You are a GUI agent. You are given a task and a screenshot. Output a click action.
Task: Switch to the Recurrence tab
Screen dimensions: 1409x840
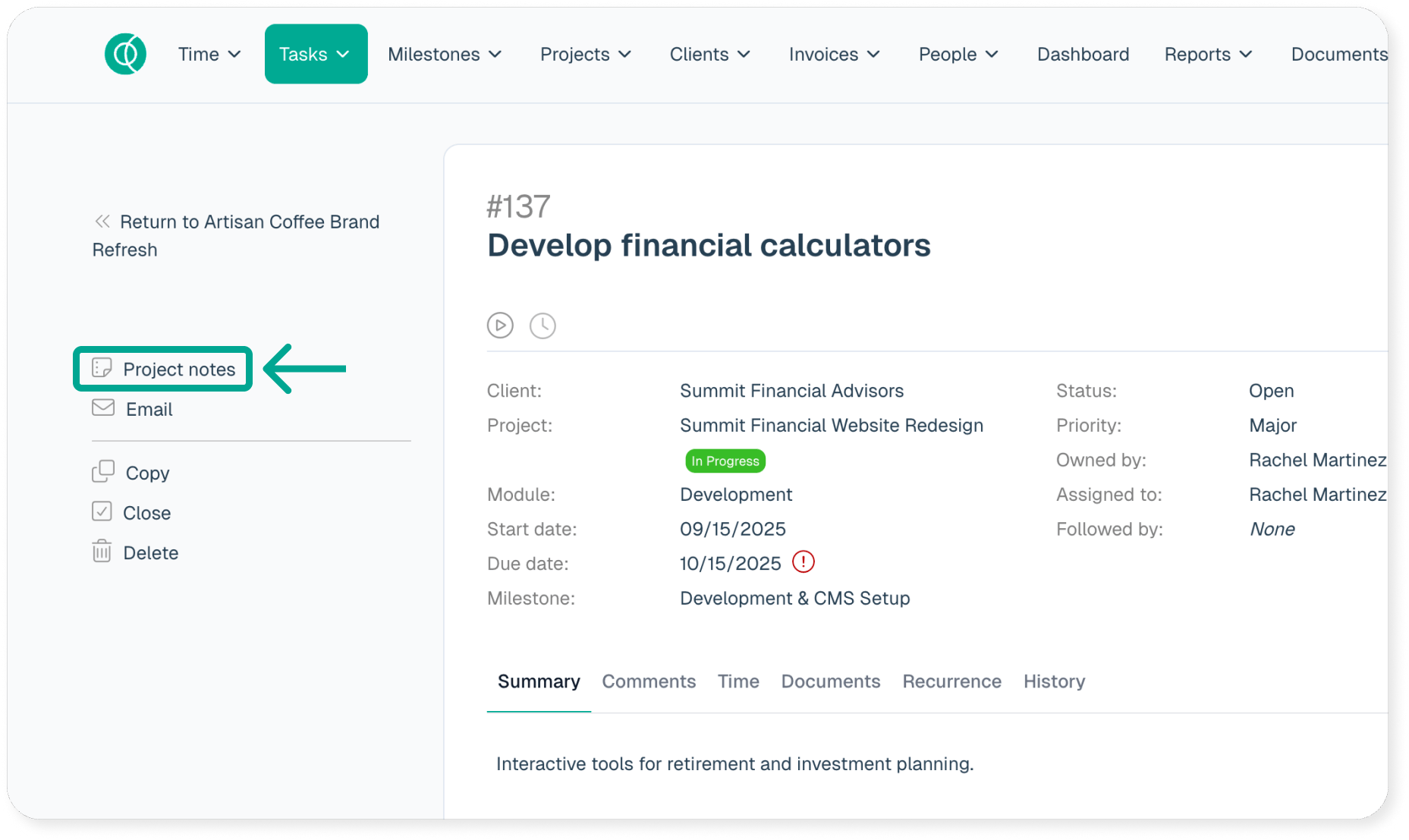tap(951, 681)
